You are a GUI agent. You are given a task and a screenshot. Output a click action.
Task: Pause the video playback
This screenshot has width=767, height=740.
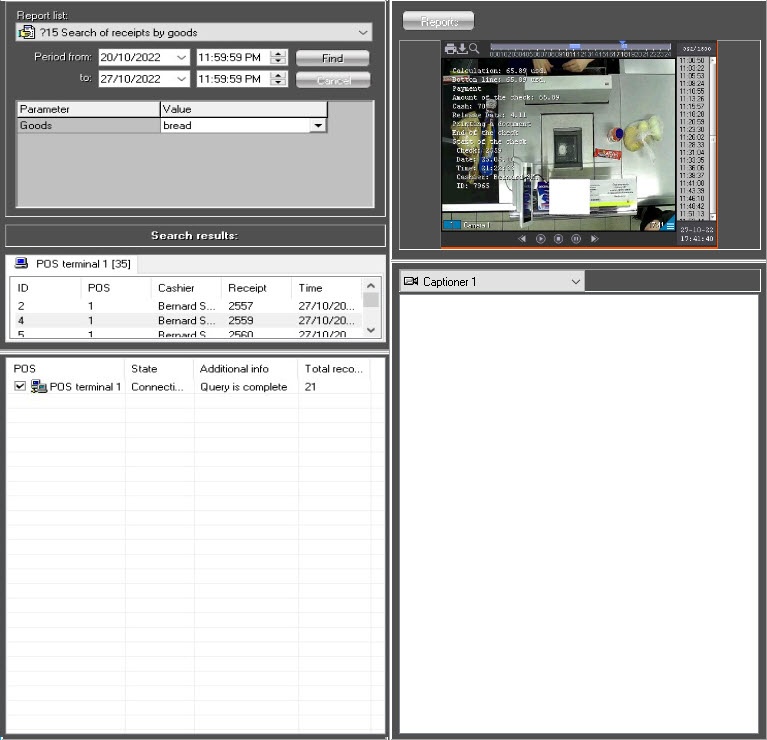click(x=576, y=239)
